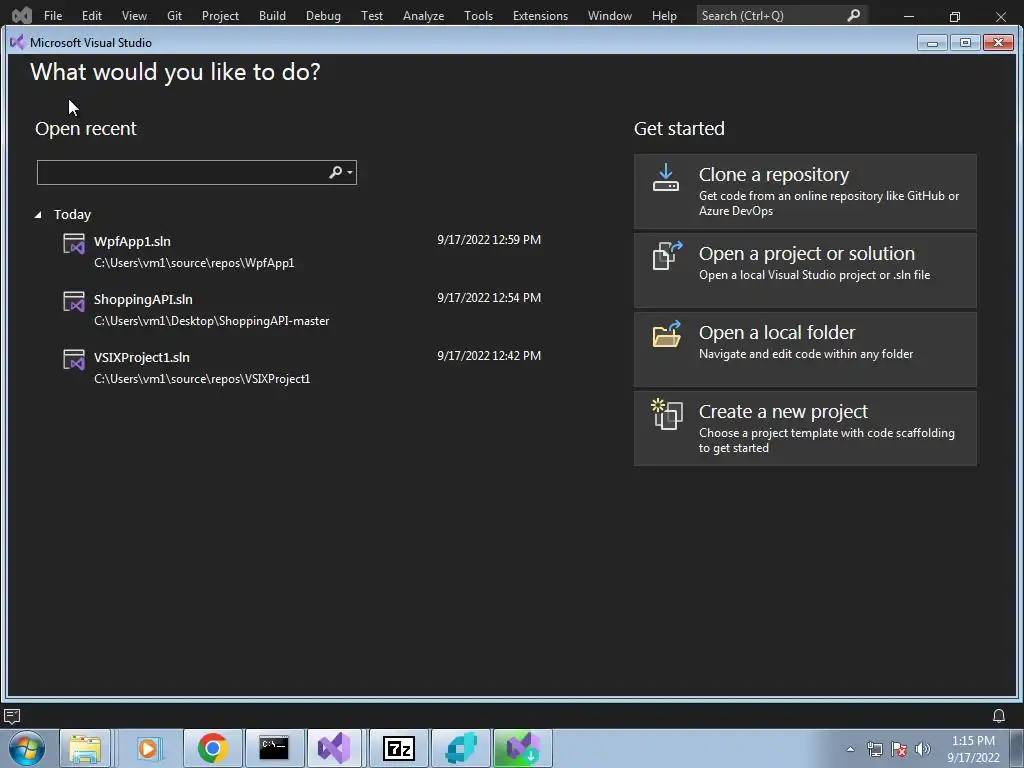Click path C:\Users\vm1\Desktop\ShoppingAPI-master
The width and height of the screenshot is (1024, 768).
(x=212, y=321)
